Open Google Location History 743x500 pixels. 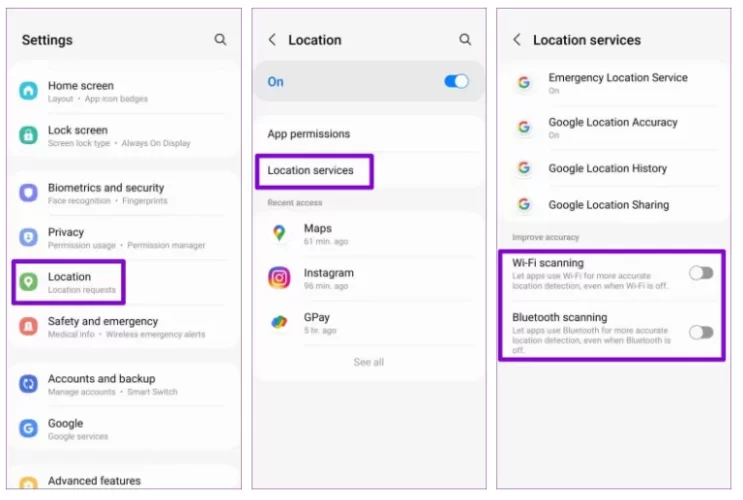click(x=607, y=169)
